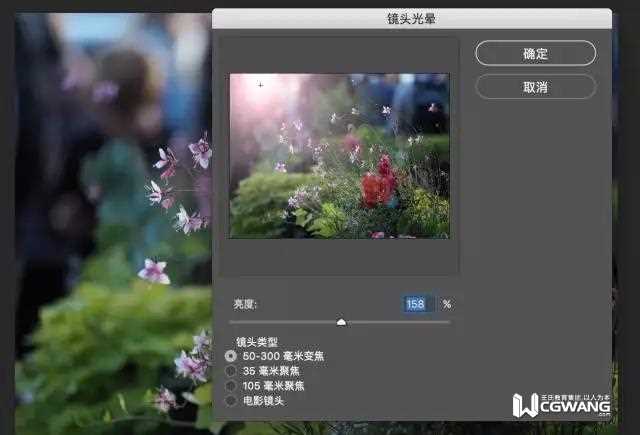Click the 亮度 brightness slider handle
Image resolution: width=640 pixels, height=435 pixels.
pyautogui.click(x=341, y=322)
